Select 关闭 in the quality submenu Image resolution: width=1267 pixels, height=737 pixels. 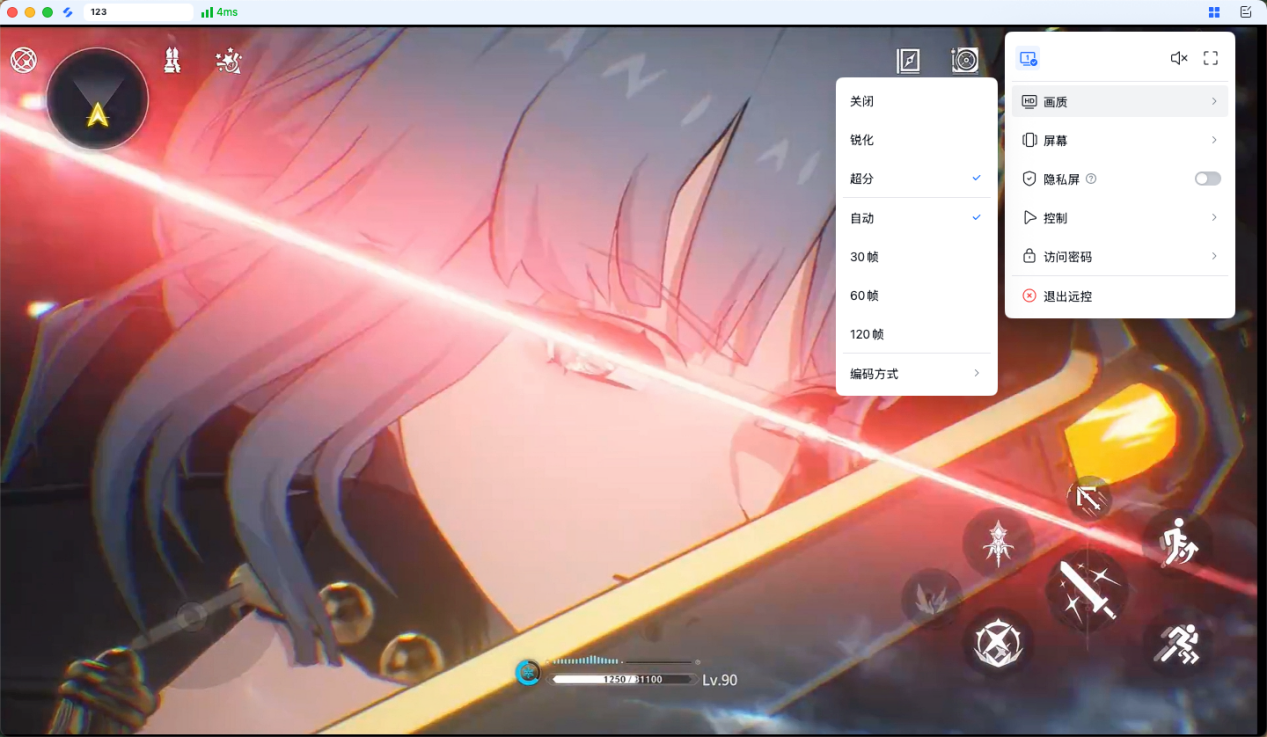point(916,101)
